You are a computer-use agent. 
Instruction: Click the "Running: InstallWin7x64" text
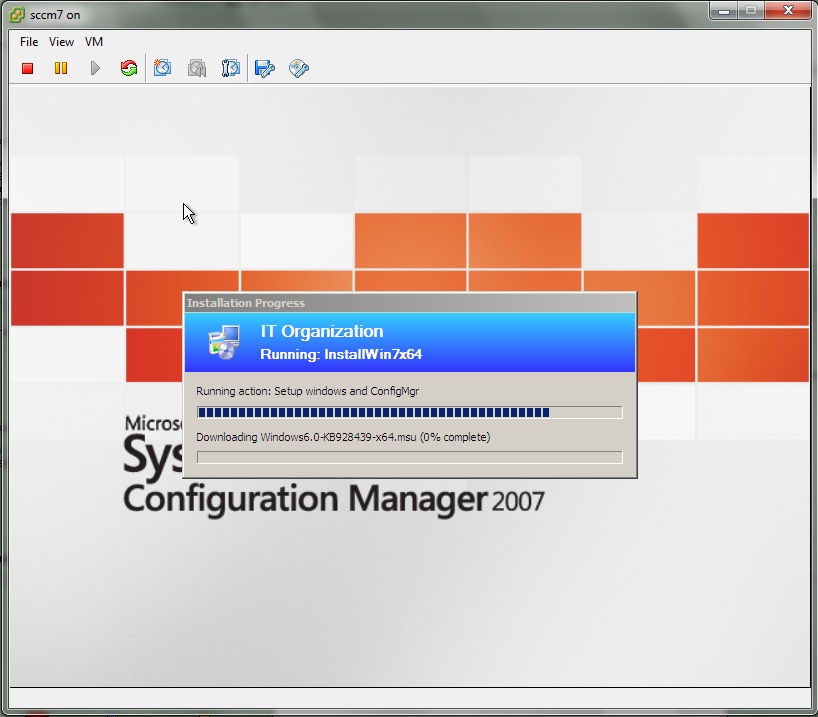pos(341,354)
